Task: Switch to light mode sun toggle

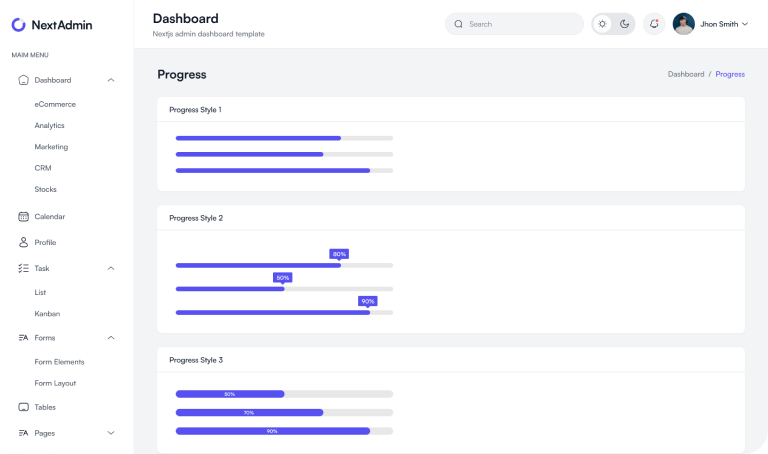Action: click(602, 24)
